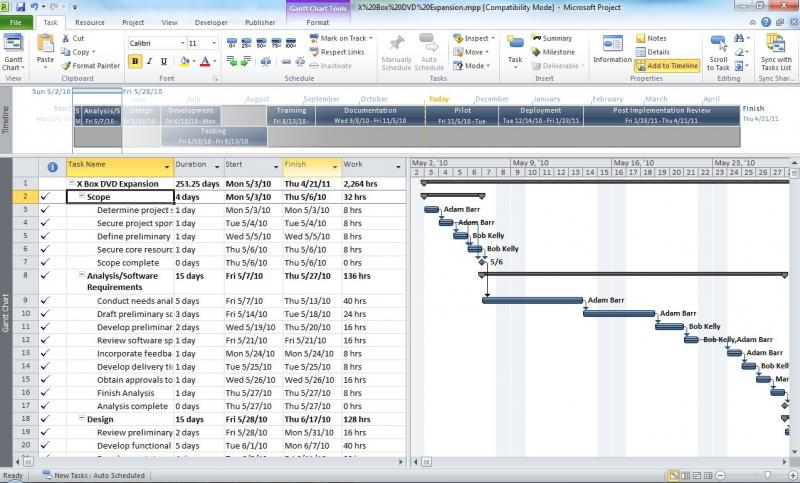Click the Pilot bar on the timeline

[x=462, y=115]
